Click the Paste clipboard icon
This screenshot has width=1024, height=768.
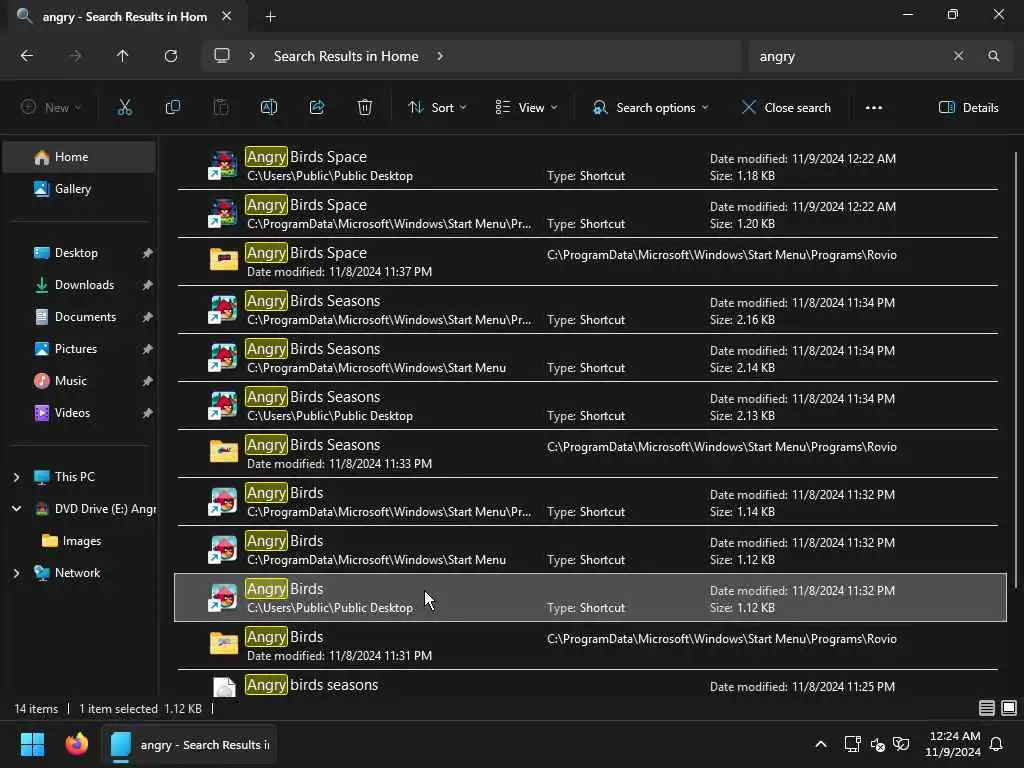click(x=221, y=108)
